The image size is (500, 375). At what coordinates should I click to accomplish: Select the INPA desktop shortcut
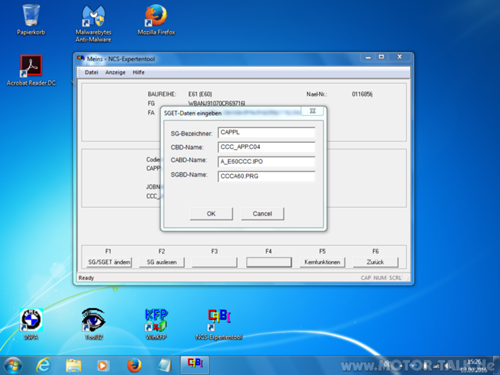(x=31, y=323)
